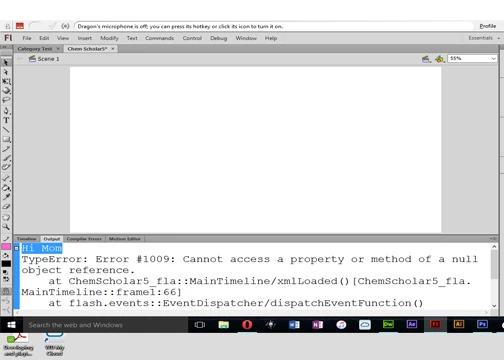
Task: Click the Output panel scroll-up arrow
Action: coord(494,247)
